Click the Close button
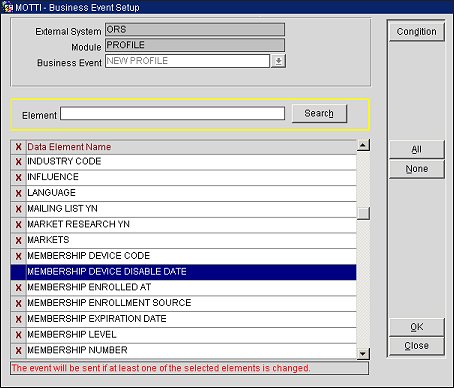 417,346
